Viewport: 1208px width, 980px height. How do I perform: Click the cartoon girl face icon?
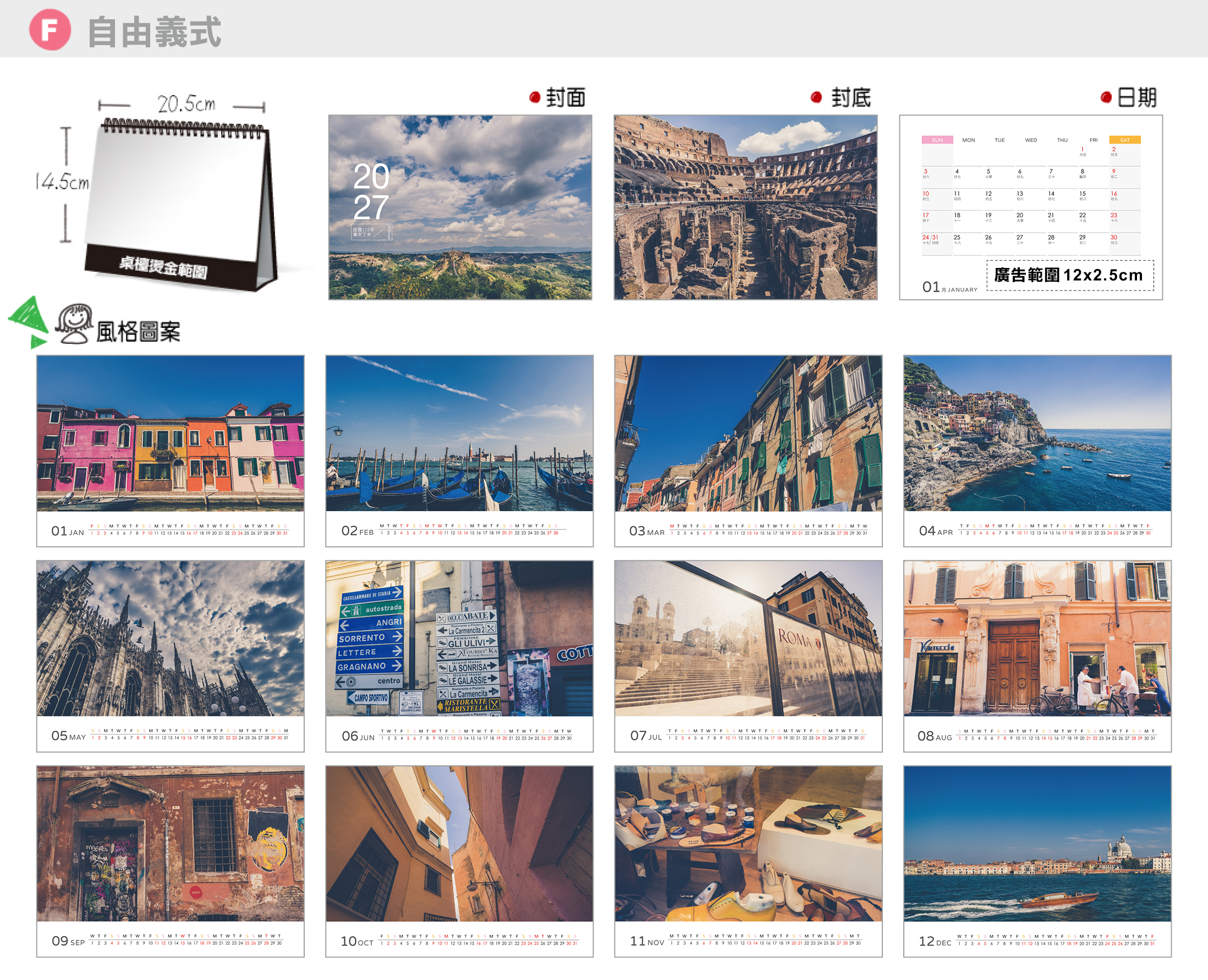pyautogui.click(x=74, y=324)
